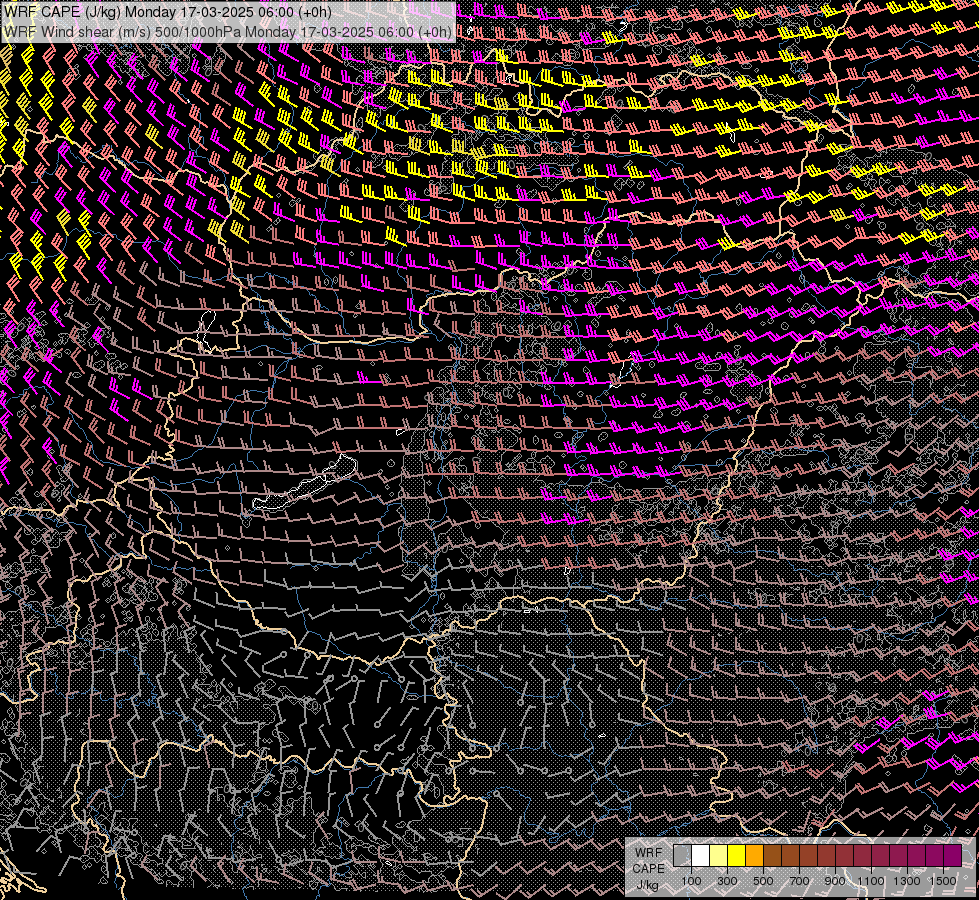Select the pale yellow legend swatch
The height and width of the screenshot is (900, 979).
(x=719, y=855)
